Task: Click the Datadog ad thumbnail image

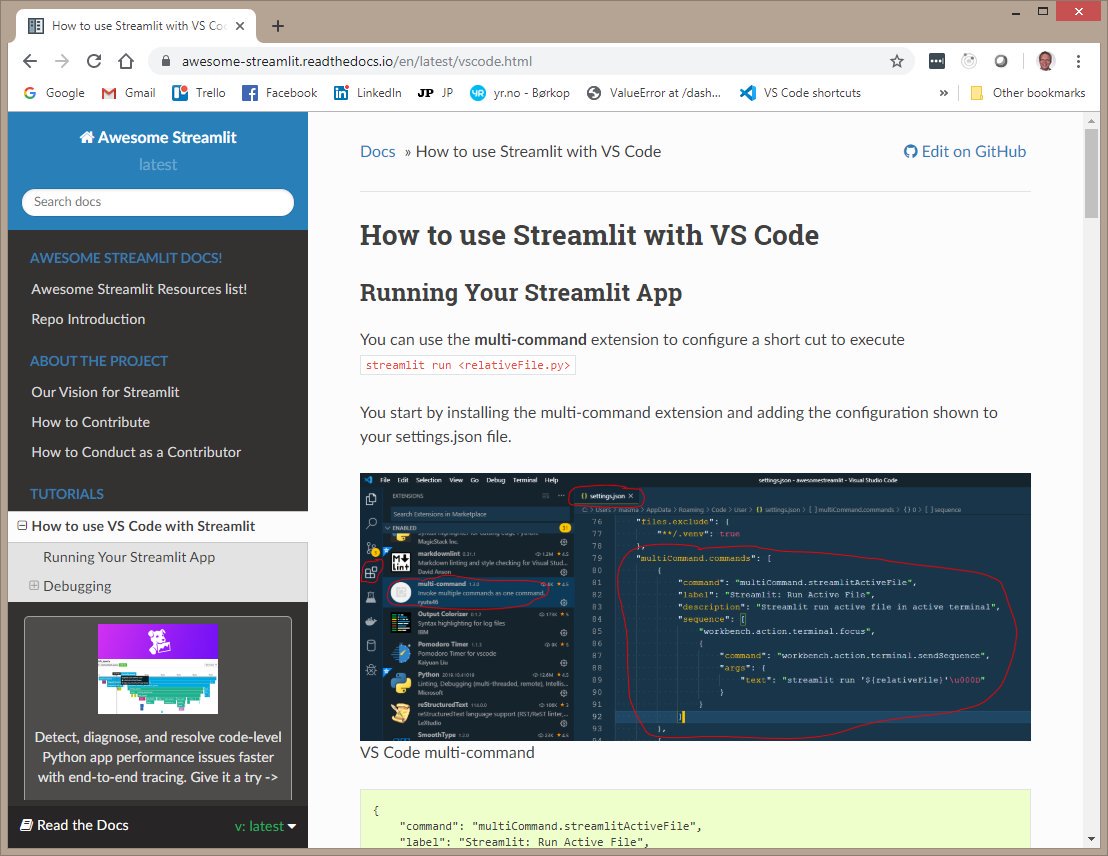Action: click(158, 669)
